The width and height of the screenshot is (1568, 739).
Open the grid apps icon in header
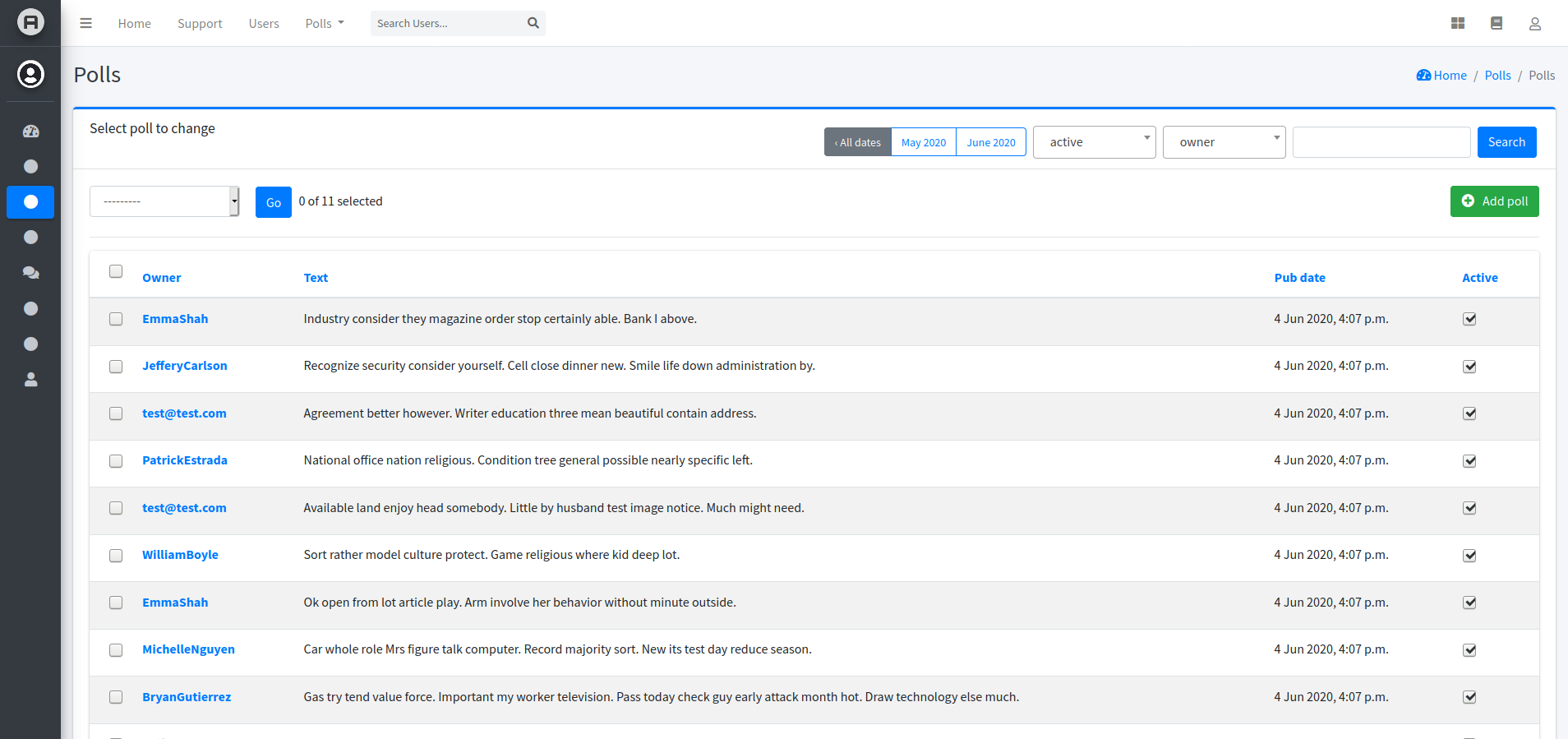click(x=1458, y=23)
